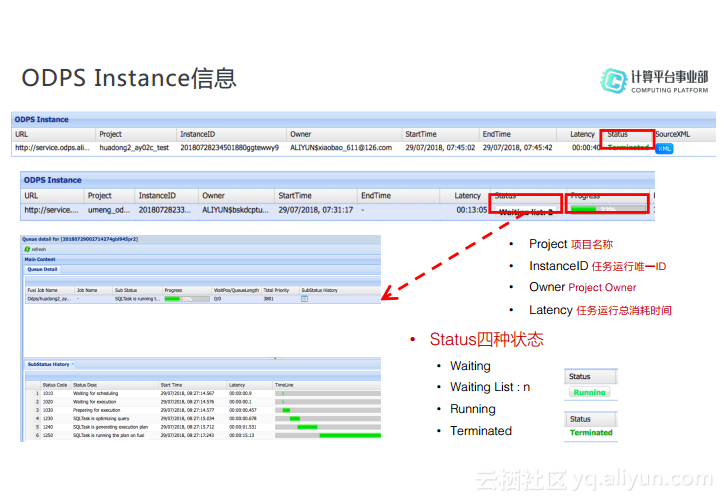Click URL http://service.odps.ali... in the first table

pyautogui.click(x=52, y=148)
